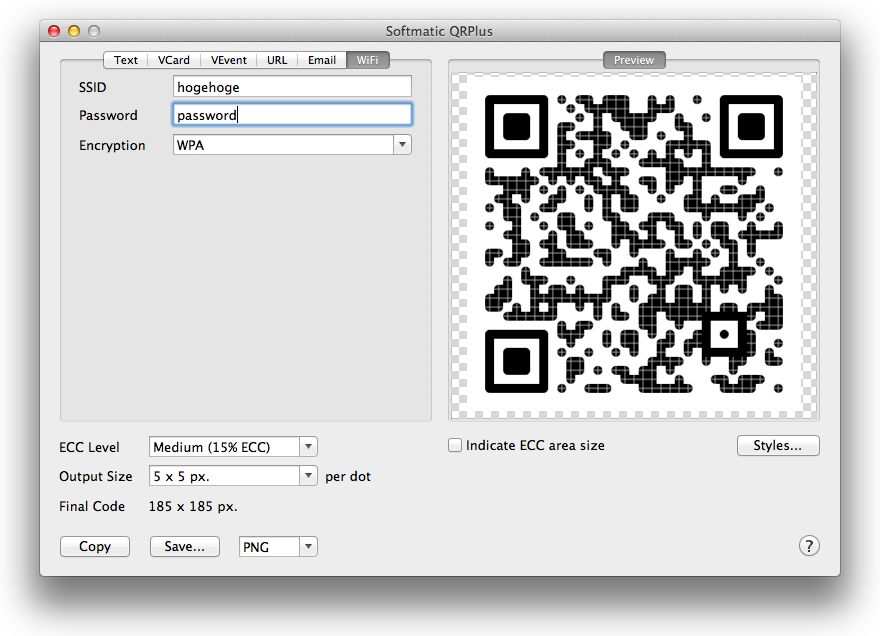The height and width of the screenshot is (636, 880).
Task: Click the Softmatic QRPlus window title
Action: 439,31
